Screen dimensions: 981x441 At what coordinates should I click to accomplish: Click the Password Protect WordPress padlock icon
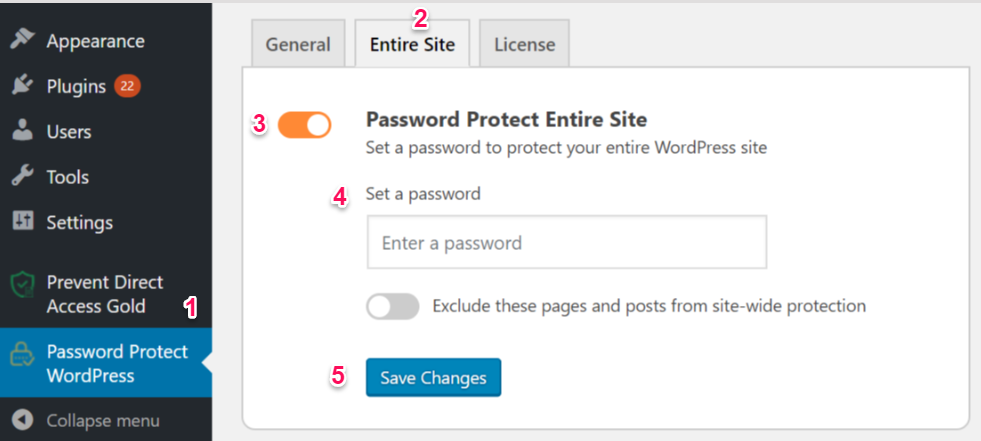[x=23, y=357]
